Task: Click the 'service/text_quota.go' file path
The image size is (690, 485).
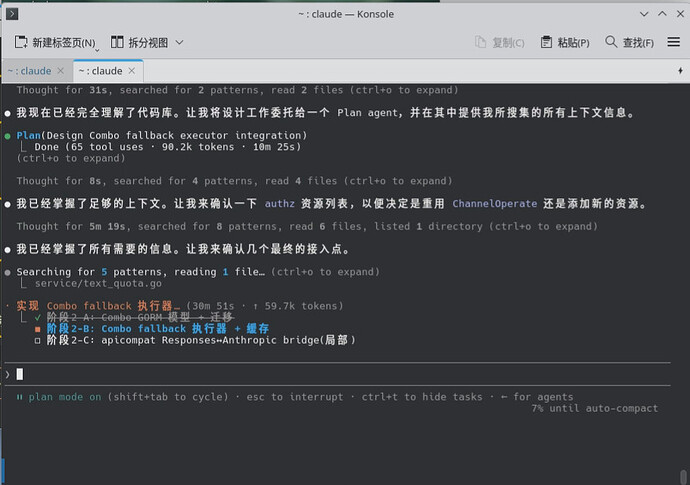Action: tap(98, 283)
